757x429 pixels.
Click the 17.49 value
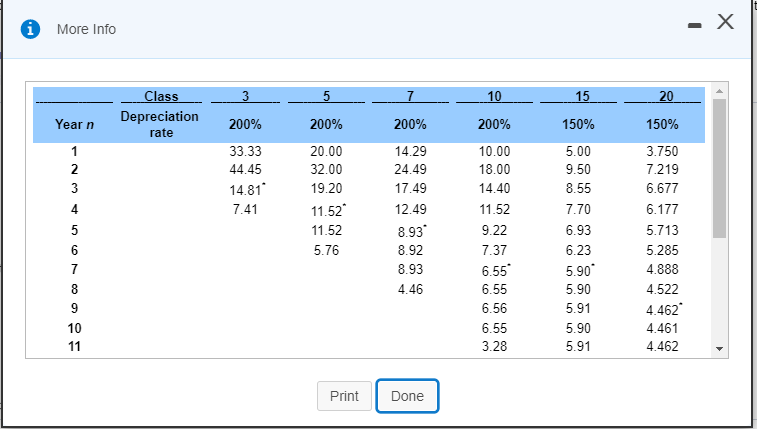[x=411, y=188]
